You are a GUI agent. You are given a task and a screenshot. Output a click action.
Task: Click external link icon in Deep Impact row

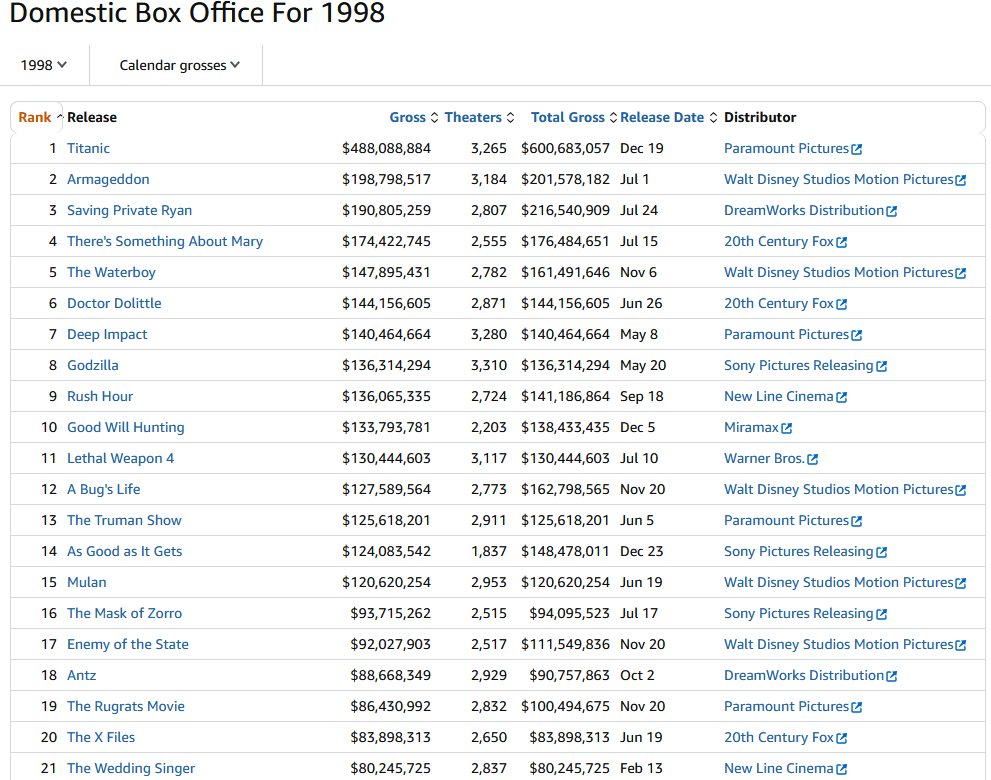[x=856, y=335]
